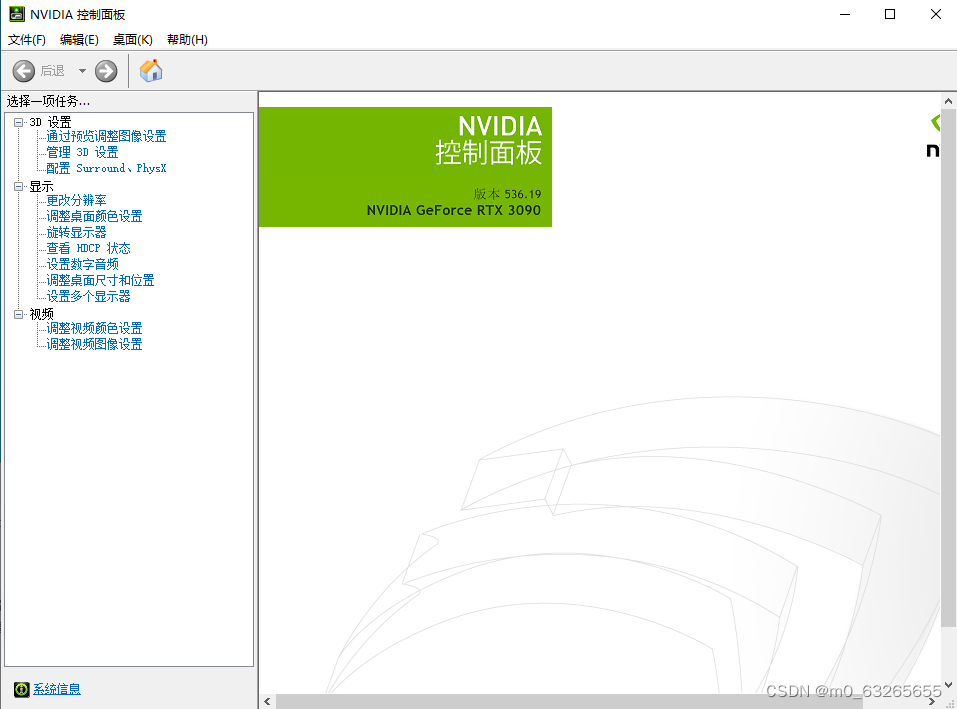The image size is (957, 709).
Task: Go to the home page icon
Action: click(151, 71)
